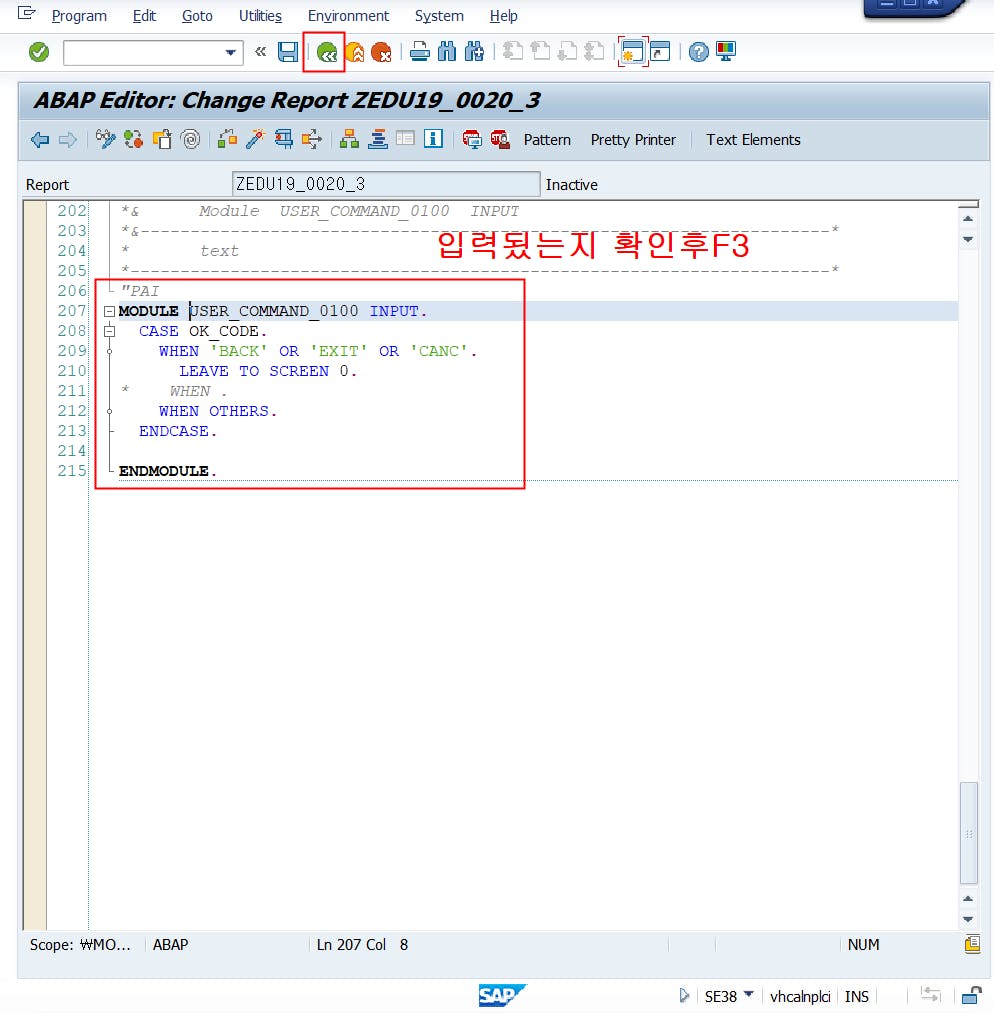This screenshot has width=994, height=1013.
Task: Click the Print icon
Action: [419, 52]
